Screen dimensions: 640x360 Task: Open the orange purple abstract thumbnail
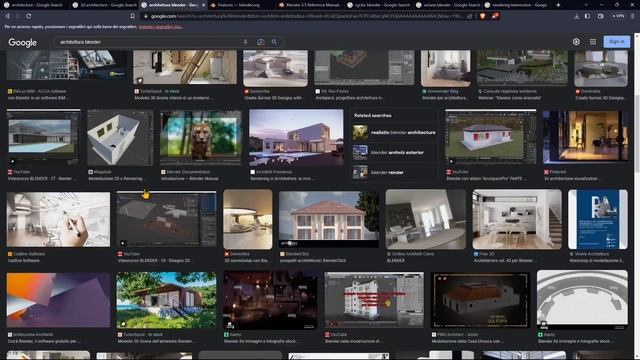click(58, 300)
